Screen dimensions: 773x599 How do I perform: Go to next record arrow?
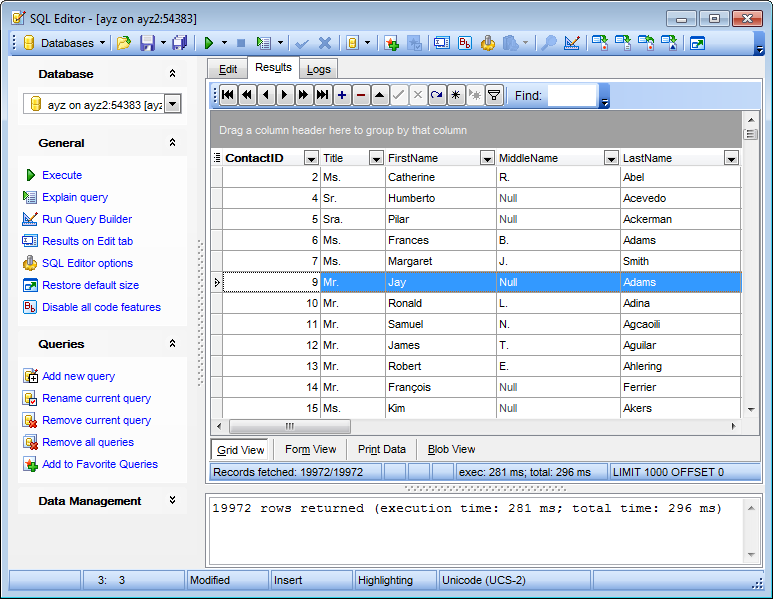[x=284, y=95]
